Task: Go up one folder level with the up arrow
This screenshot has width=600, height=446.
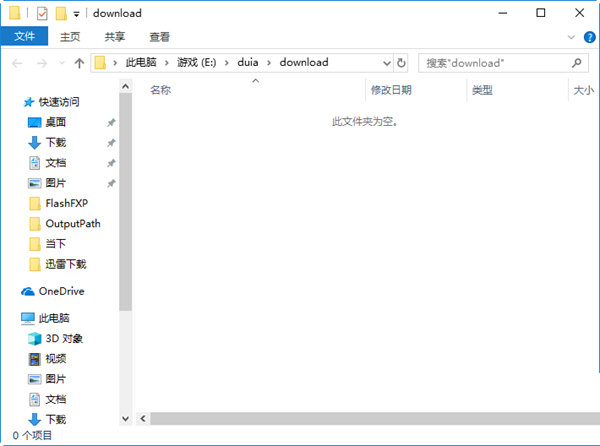Action: tap(79, 63)
